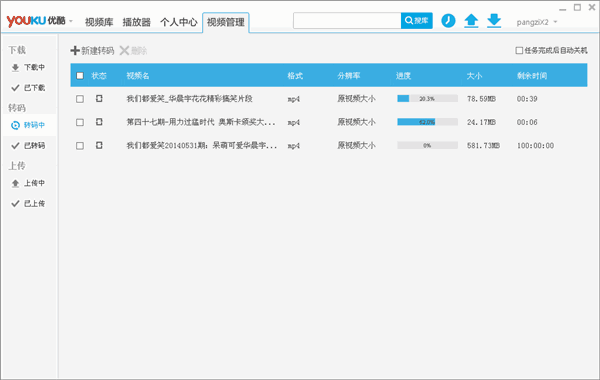Click the 状态 column header

coord(99,75)
